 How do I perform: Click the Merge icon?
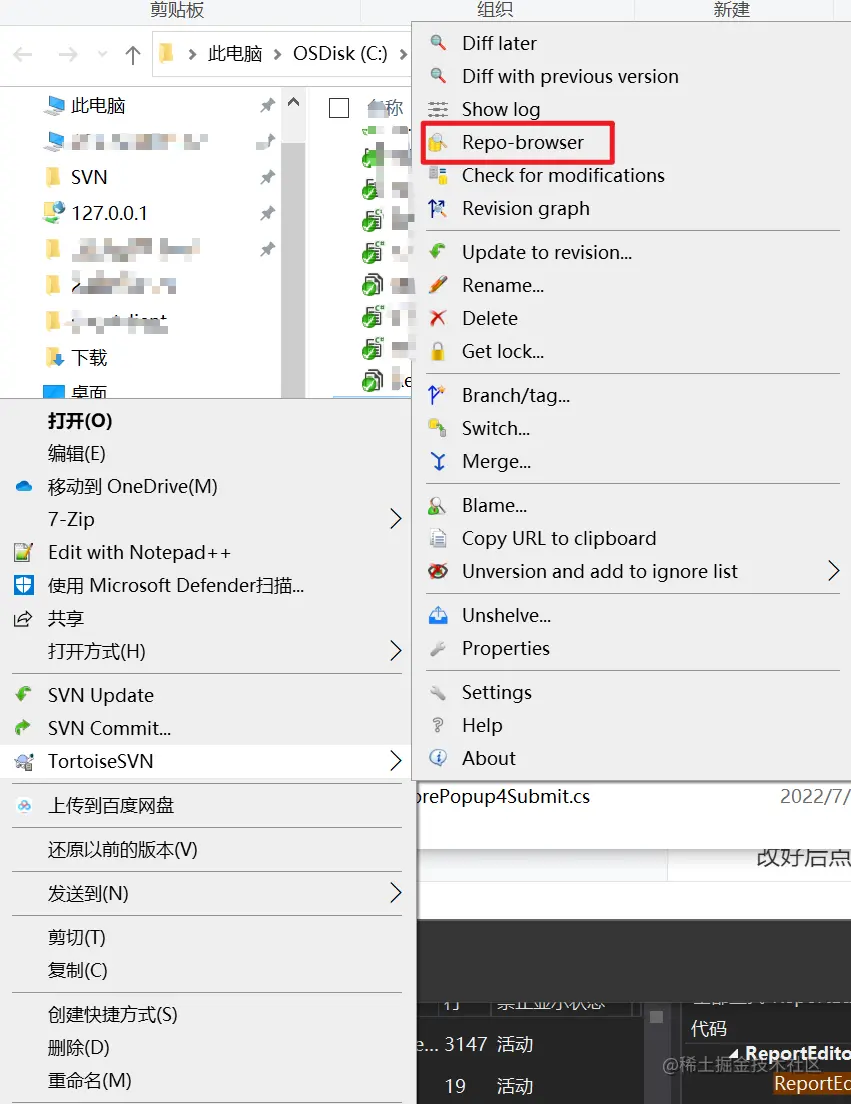(x=438, y=460)
